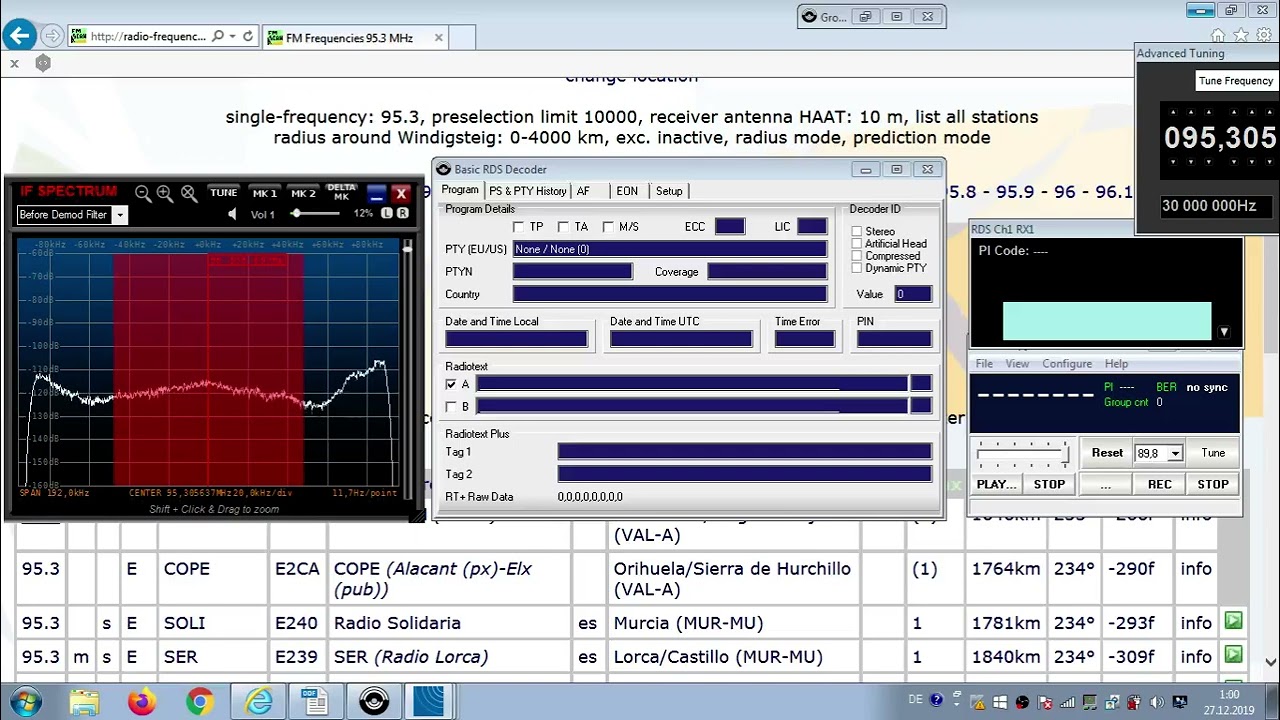
Task: Open the View menu in RDS window
Action: (x=1017, y=364)
